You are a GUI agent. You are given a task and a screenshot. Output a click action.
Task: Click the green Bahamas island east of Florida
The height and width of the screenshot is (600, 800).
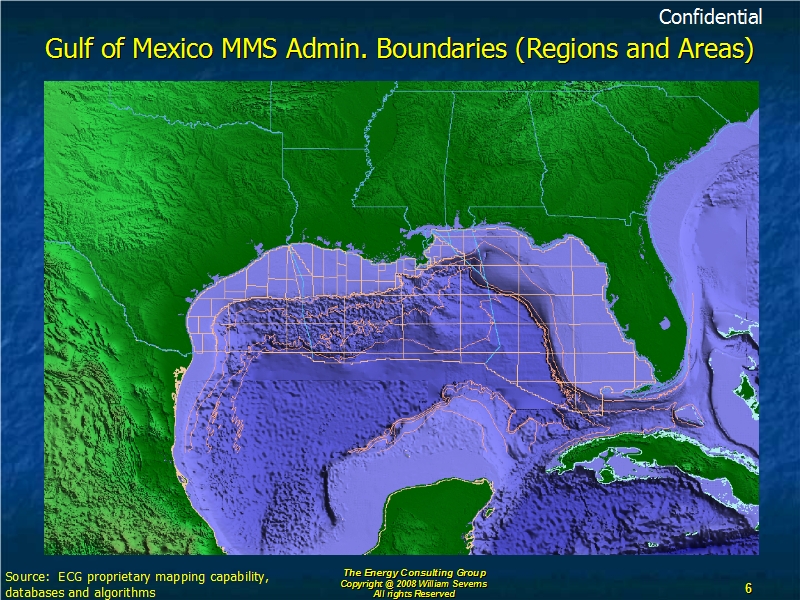click(743, 385)
